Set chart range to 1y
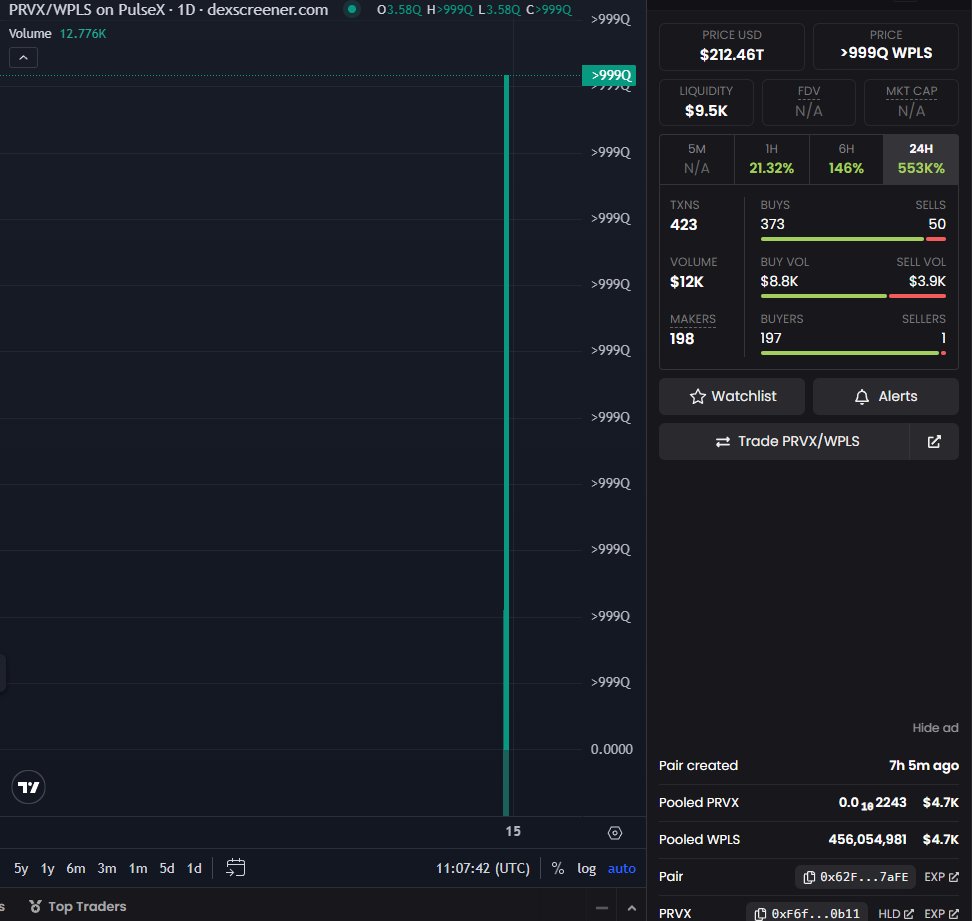This screenshot has height=921, width=972. 48,868
